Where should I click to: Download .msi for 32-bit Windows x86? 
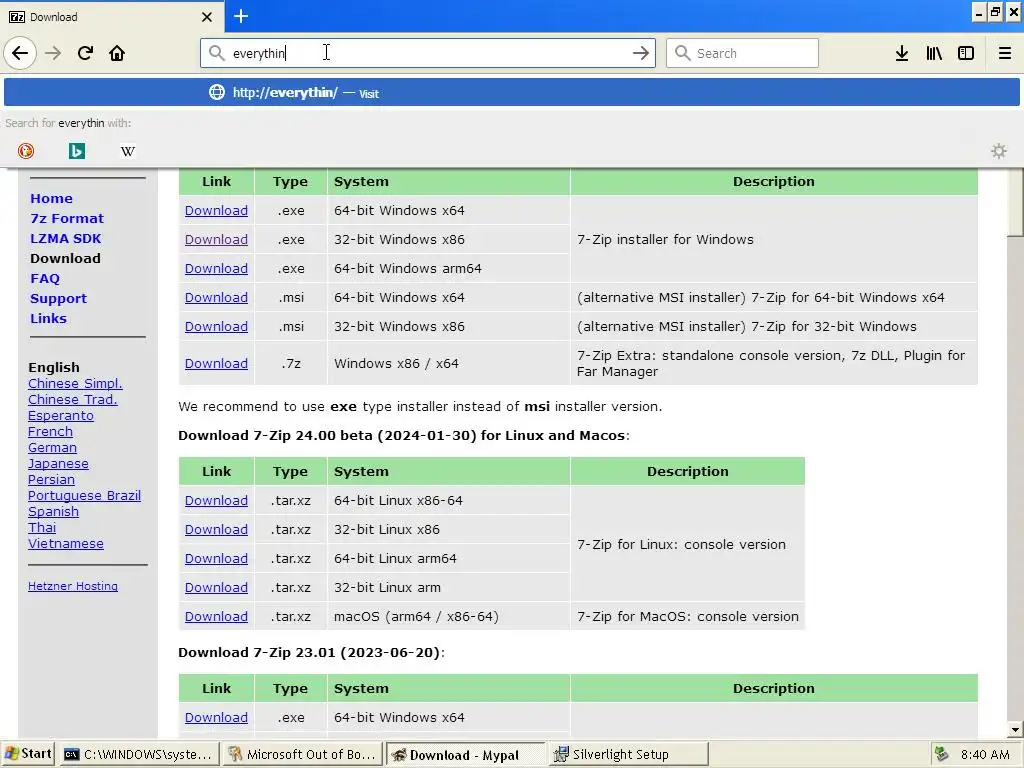(216, 327)
